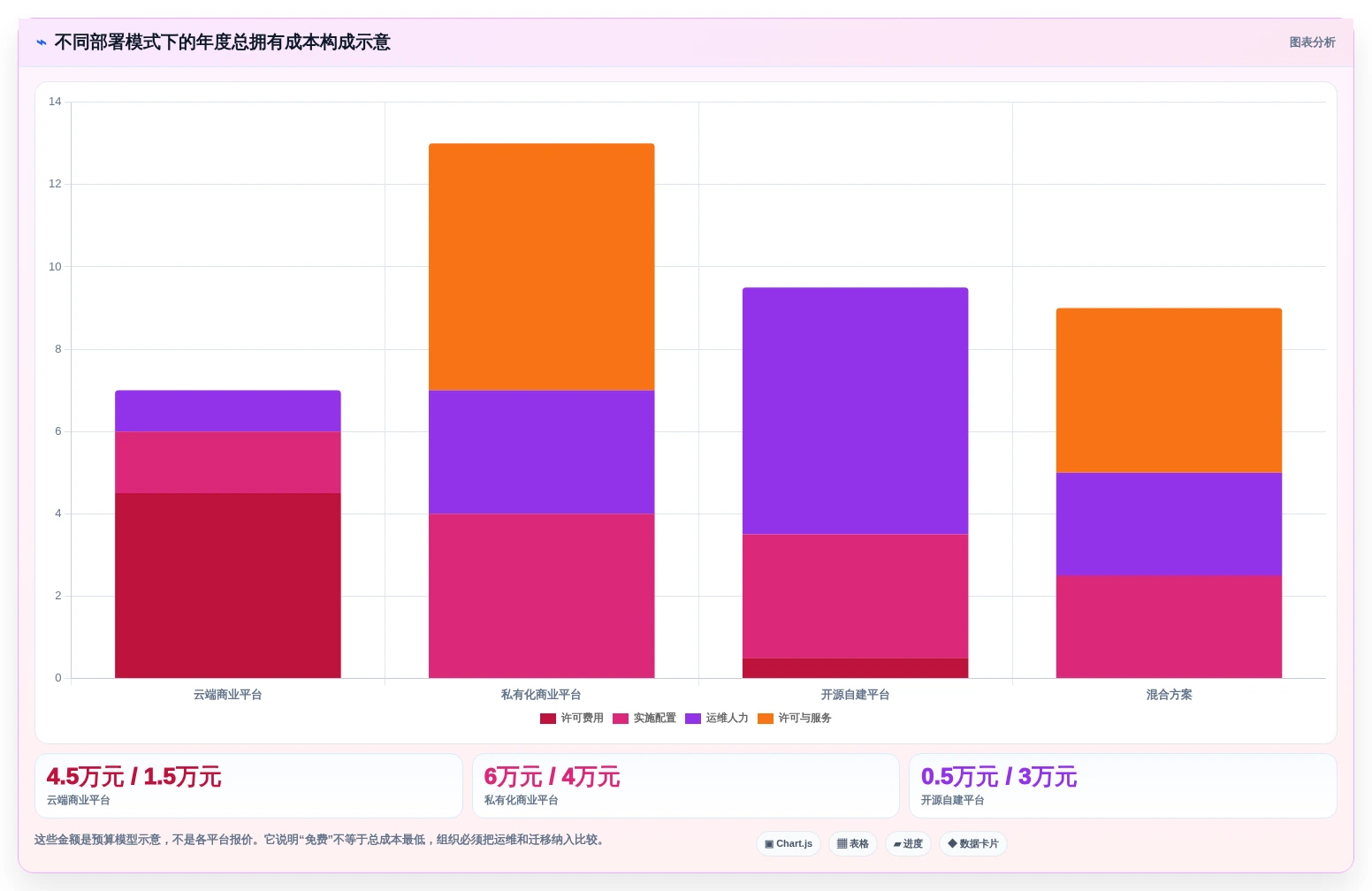
Task: Click the 进度 tag chip
Action: point(908,844)
